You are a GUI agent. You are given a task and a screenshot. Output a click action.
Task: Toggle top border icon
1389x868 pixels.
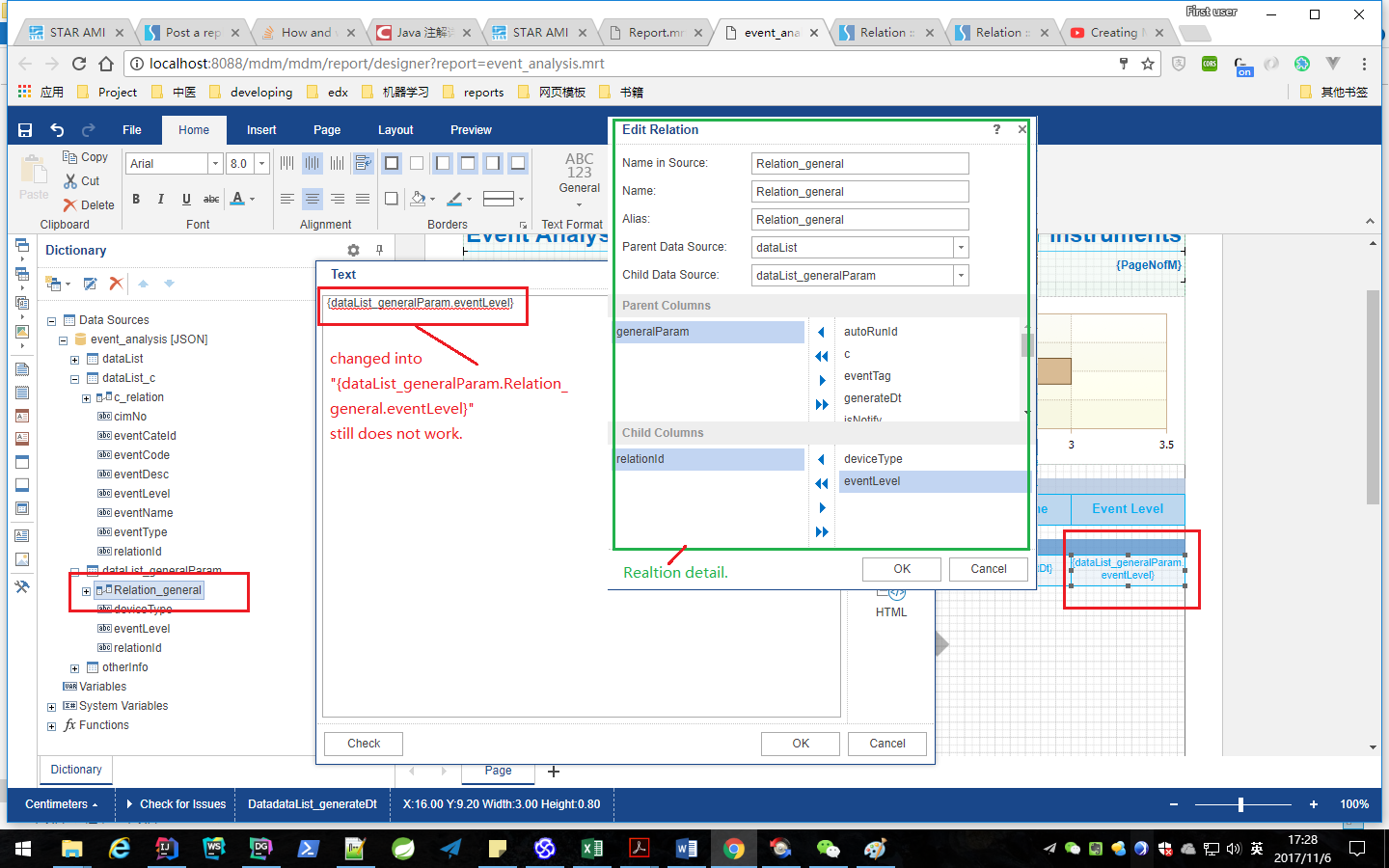(468, 163)
